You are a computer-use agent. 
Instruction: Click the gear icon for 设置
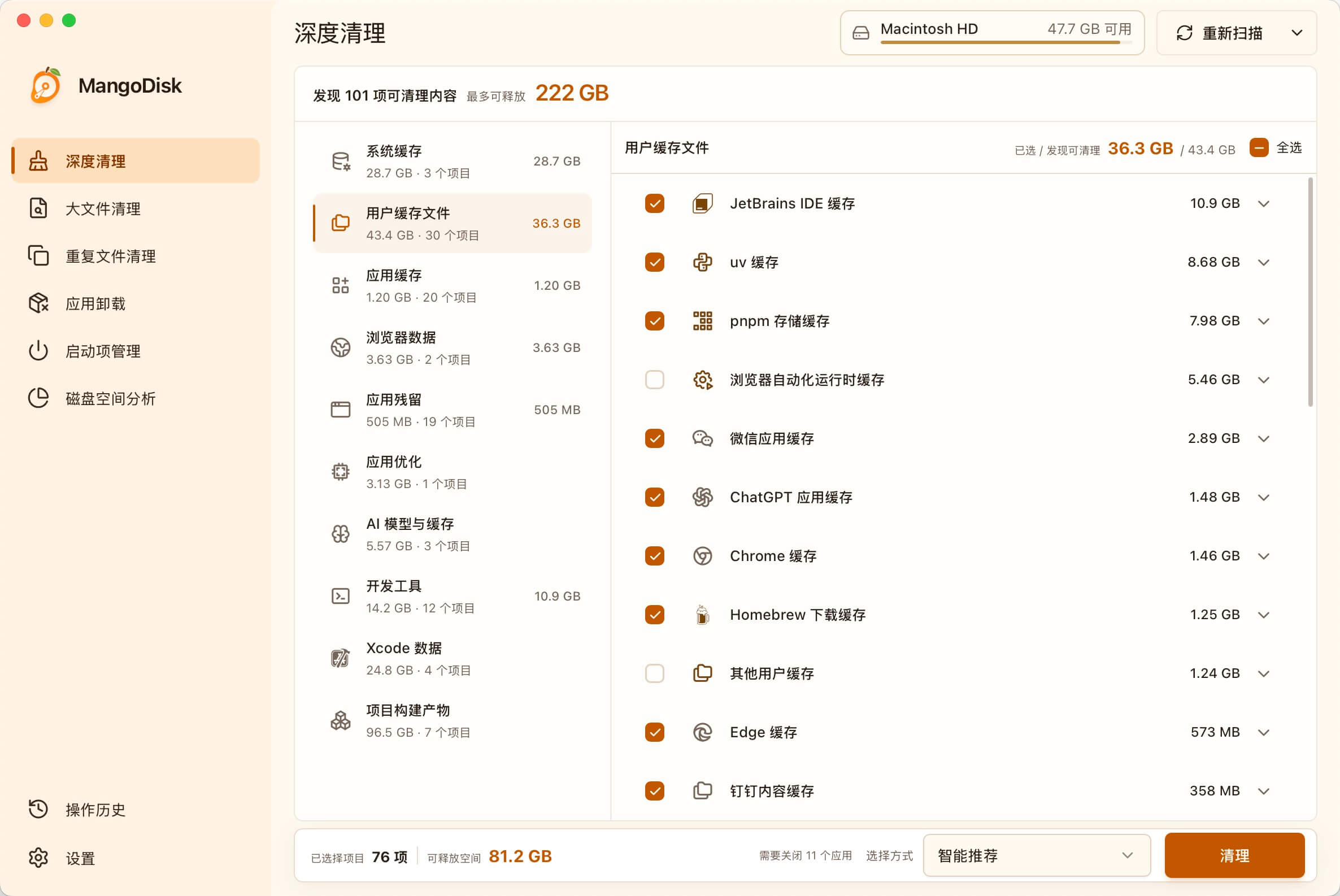(38, 858)
